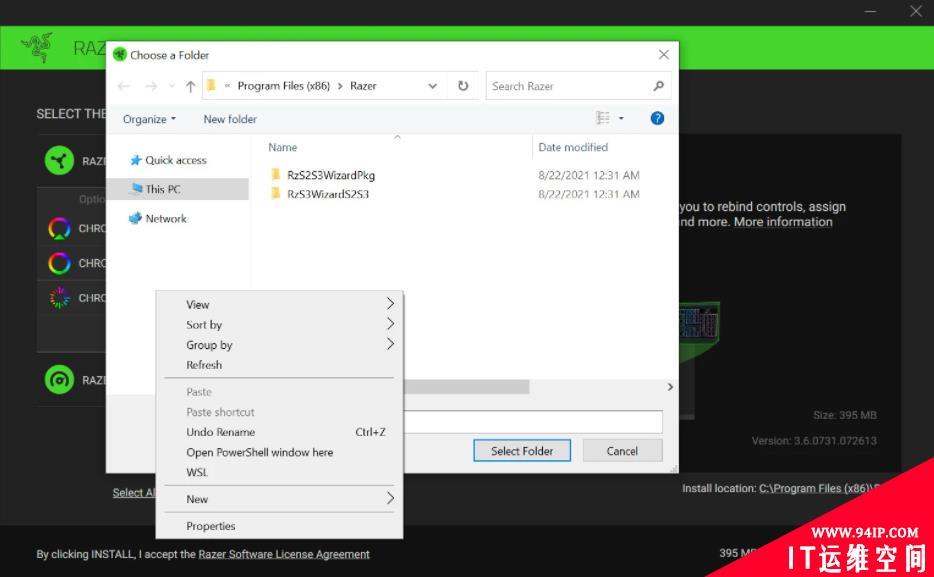Viewport: 934px width, 577px height.
Task: Click the Cancel button
Action: click(622, 451)
